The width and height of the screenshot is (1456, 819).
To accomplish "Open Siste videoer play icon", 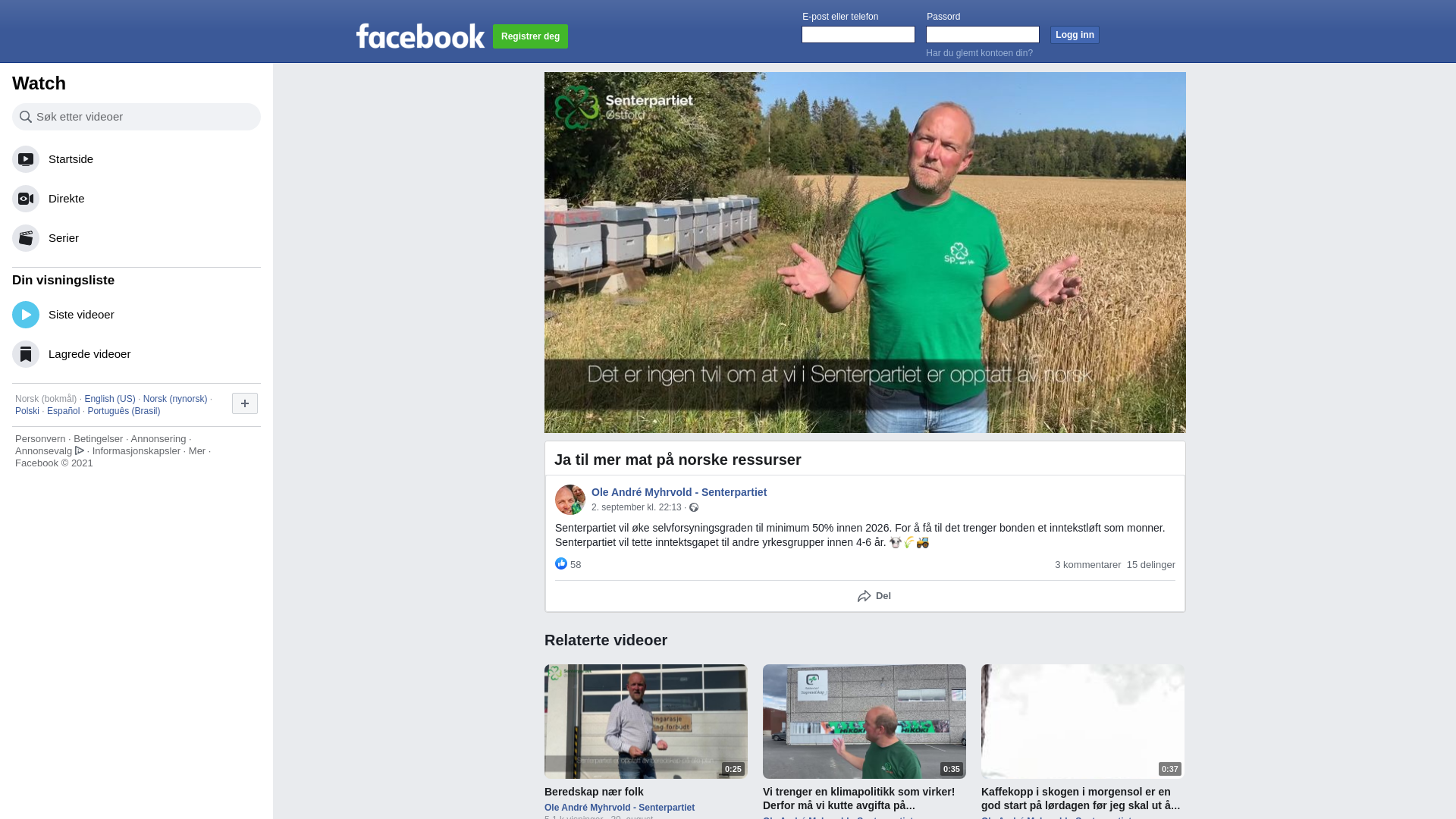I will [26, 315].
